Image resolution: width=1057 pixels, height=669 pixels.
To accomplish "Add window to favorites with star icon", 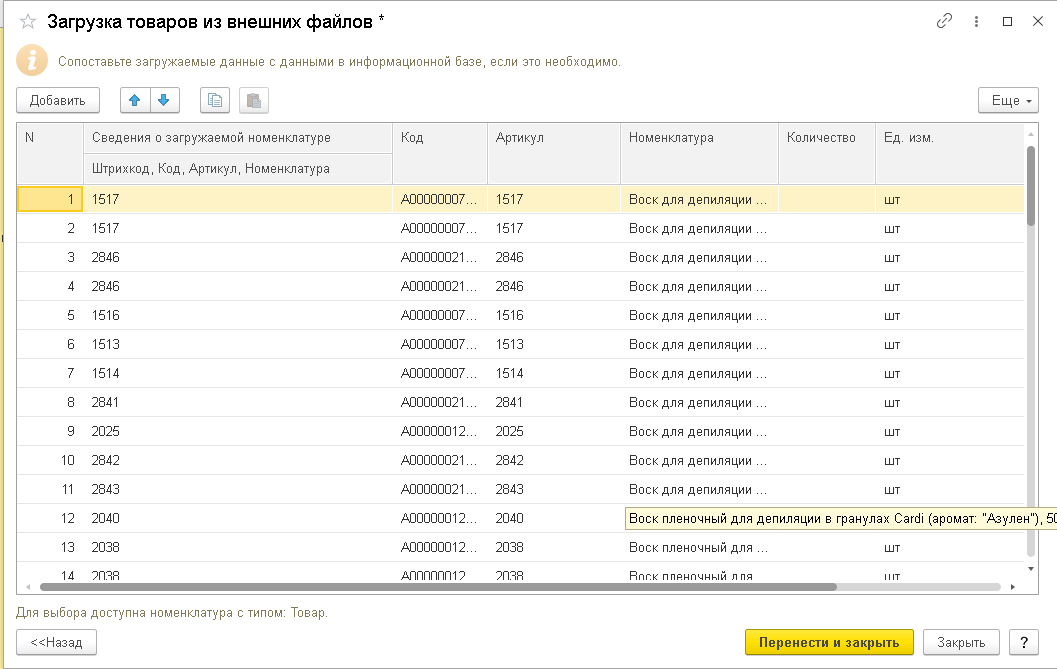I will tap(28, 22).
